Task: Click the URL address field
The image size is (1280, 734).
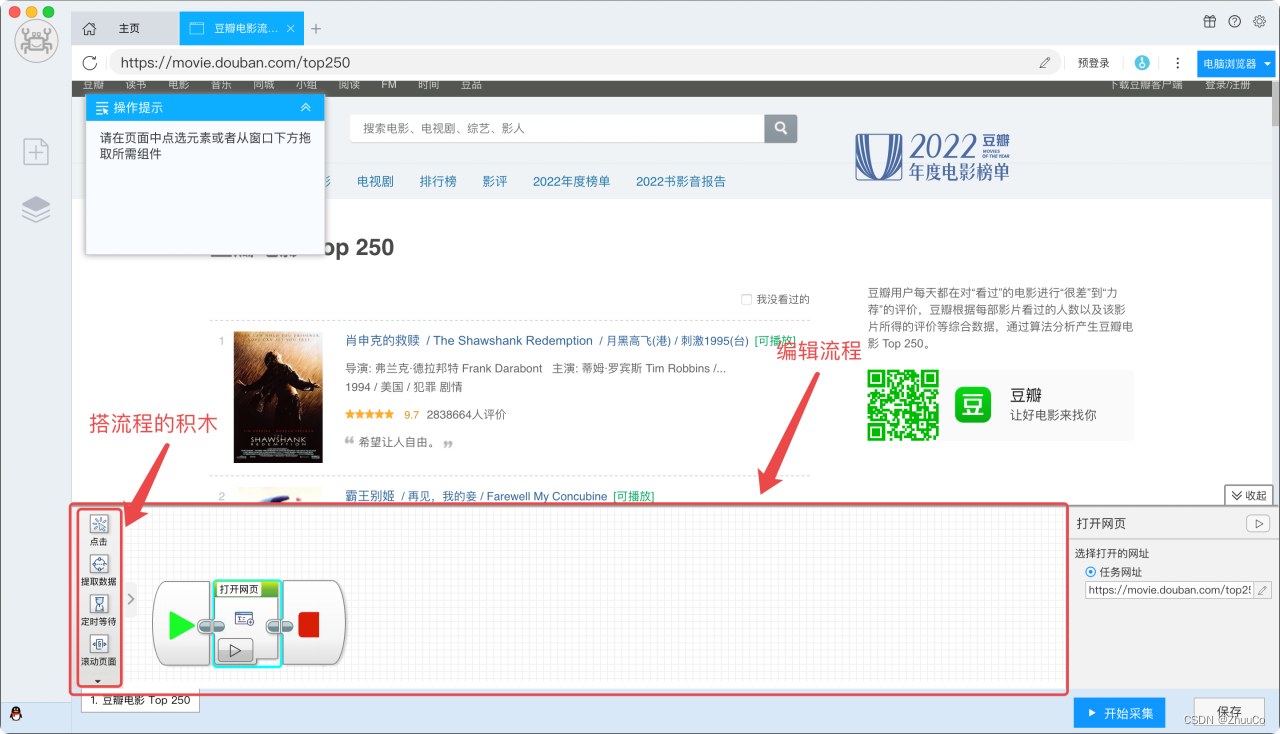Action: point(585,62)
